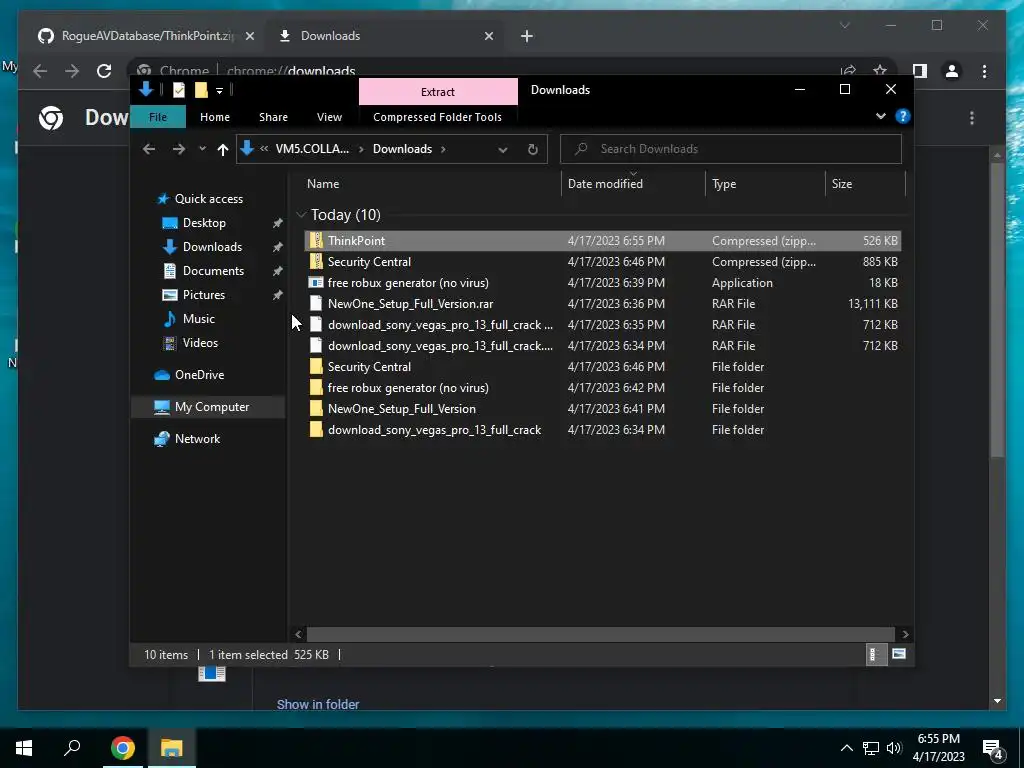Image resolution: width=1024 pixels, height=768 pixels.
Task: Open the Share ribbon tab
Action: pos(273,117)
